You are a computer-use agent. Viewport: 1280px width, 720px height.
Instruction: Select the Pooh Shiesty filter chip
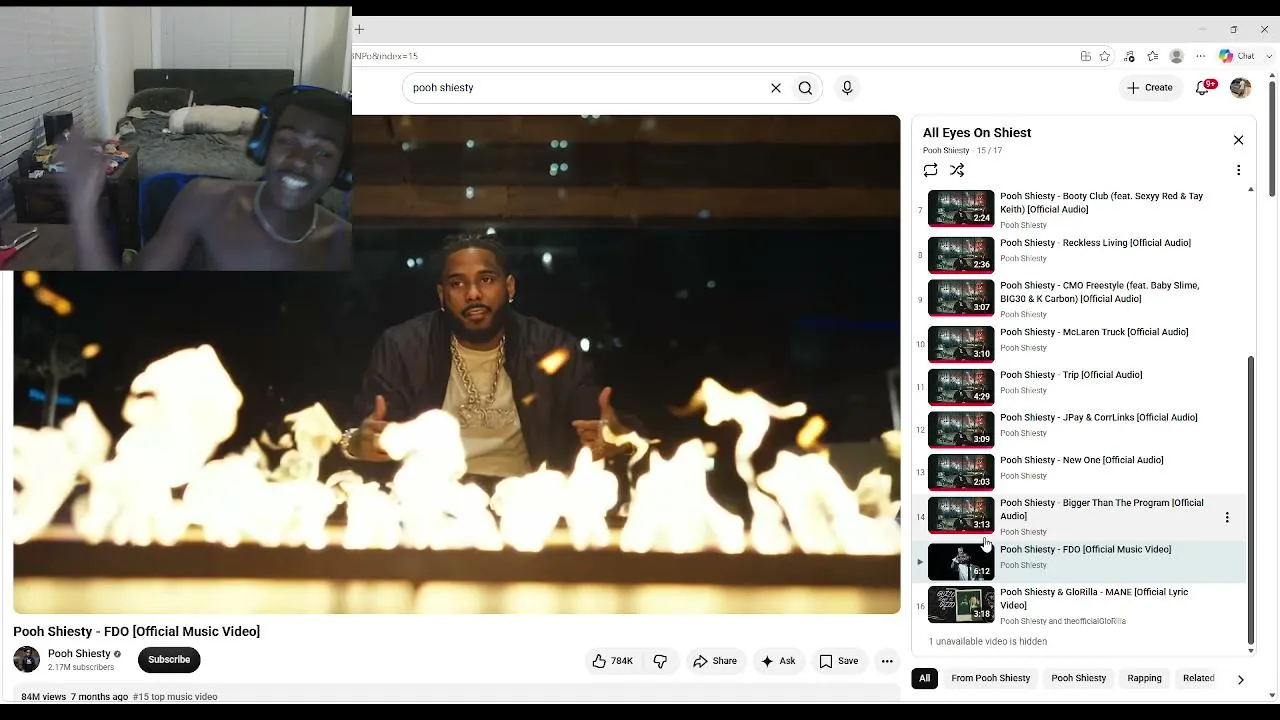click(1078, 678)
